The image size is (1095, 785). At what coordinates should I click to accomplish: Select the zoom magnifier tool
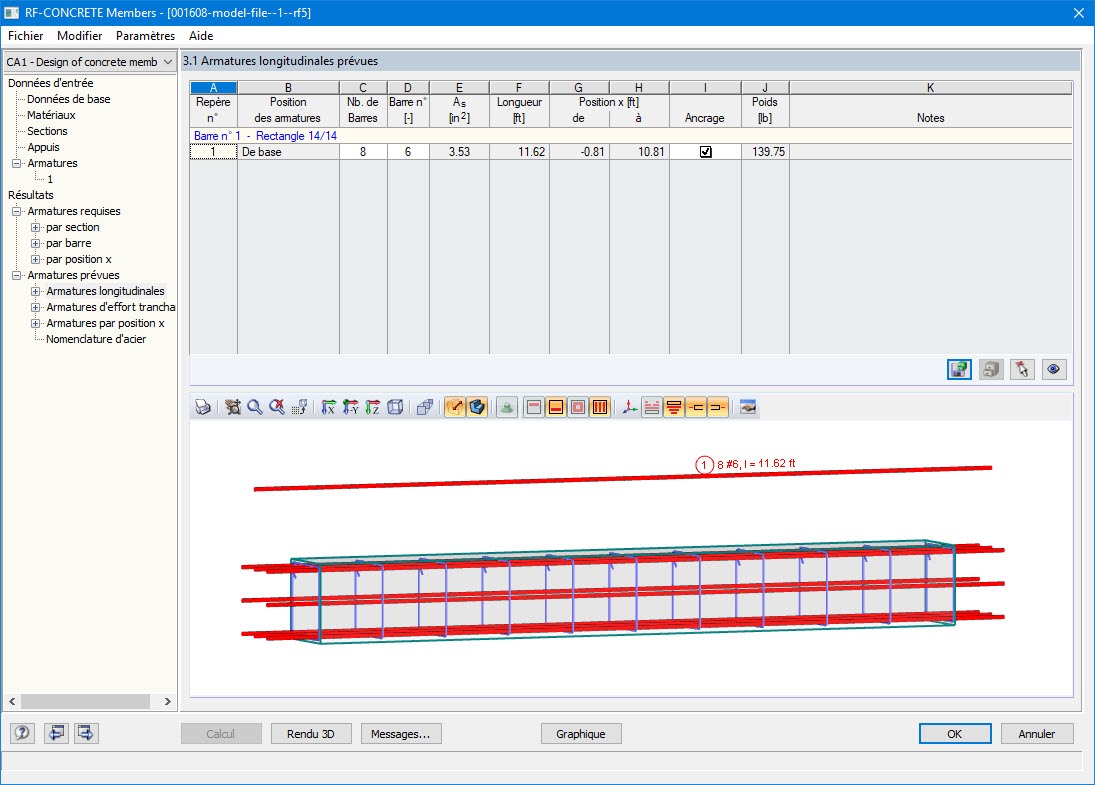[x=255, y=407]
